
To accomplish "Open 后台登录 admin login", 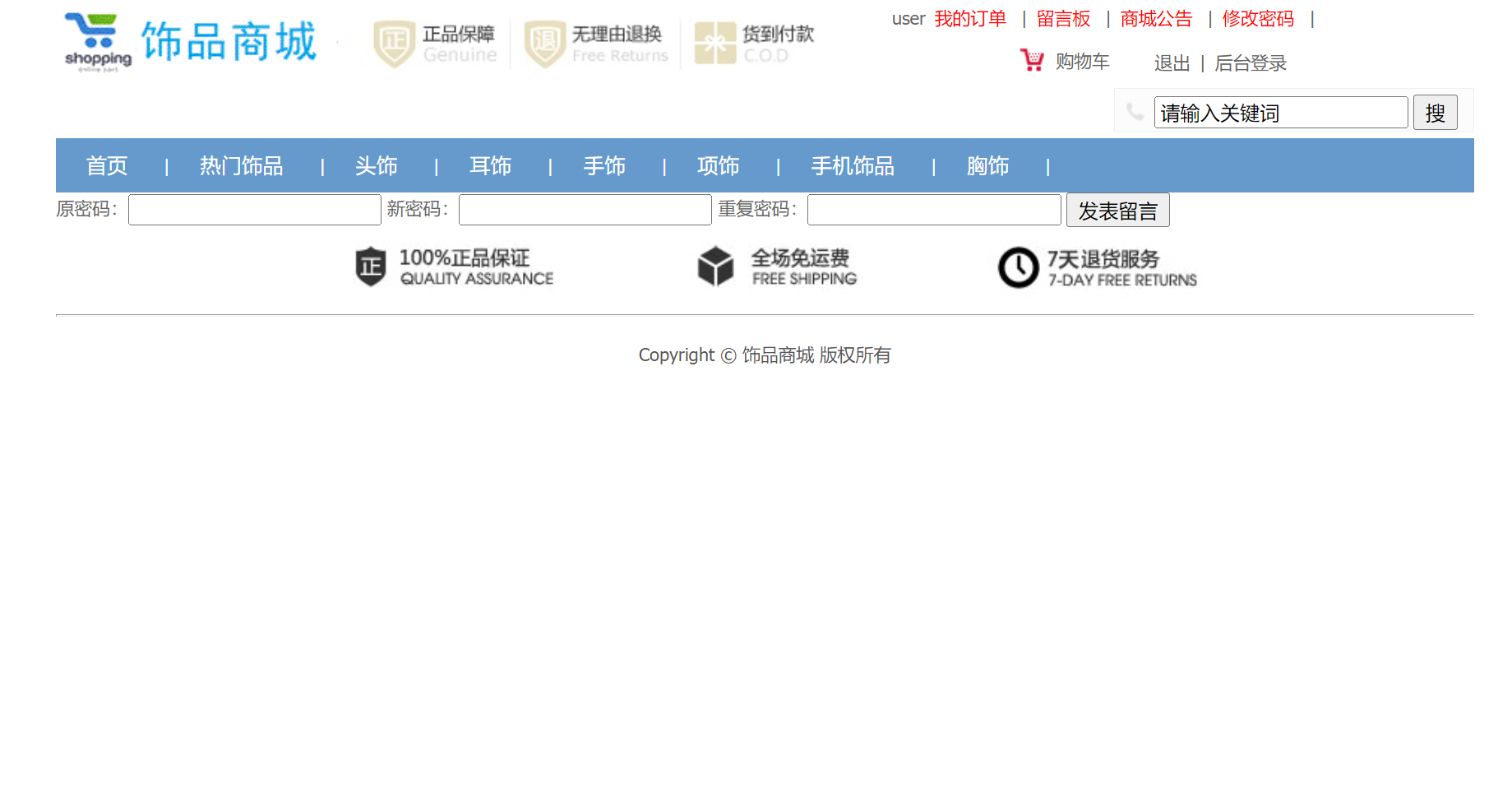I will [1250, 63].
